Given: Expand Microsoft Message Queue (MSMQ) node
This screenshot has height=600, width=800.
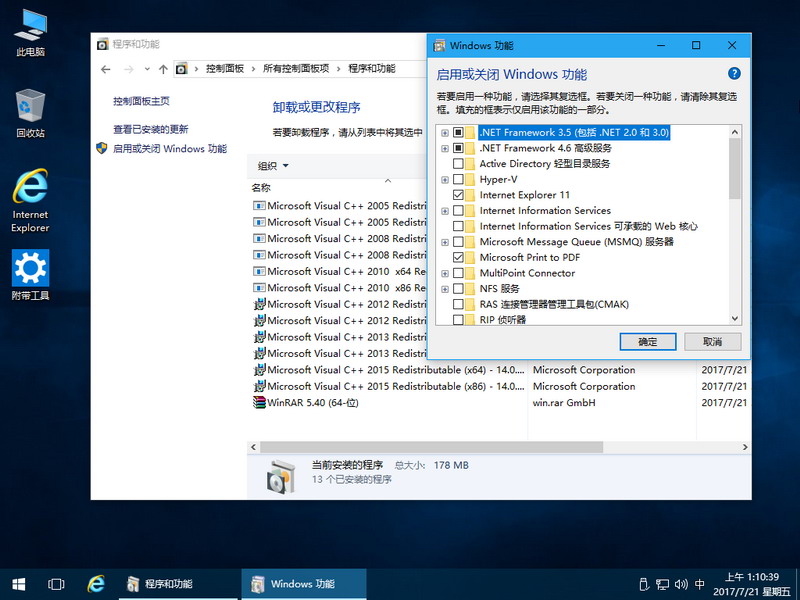Looking at the screenshot, I should [x=445, y=242].
